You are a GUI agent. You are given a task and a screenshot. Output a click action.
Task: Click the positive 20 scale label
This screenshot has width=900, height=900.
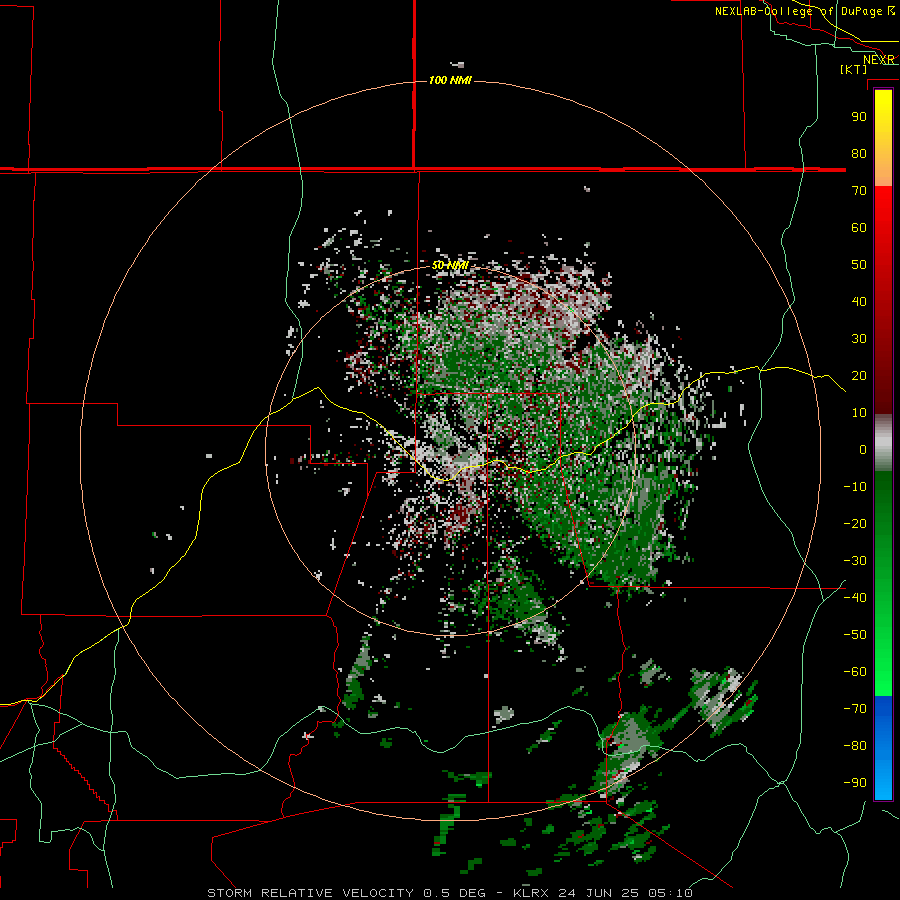859,375
